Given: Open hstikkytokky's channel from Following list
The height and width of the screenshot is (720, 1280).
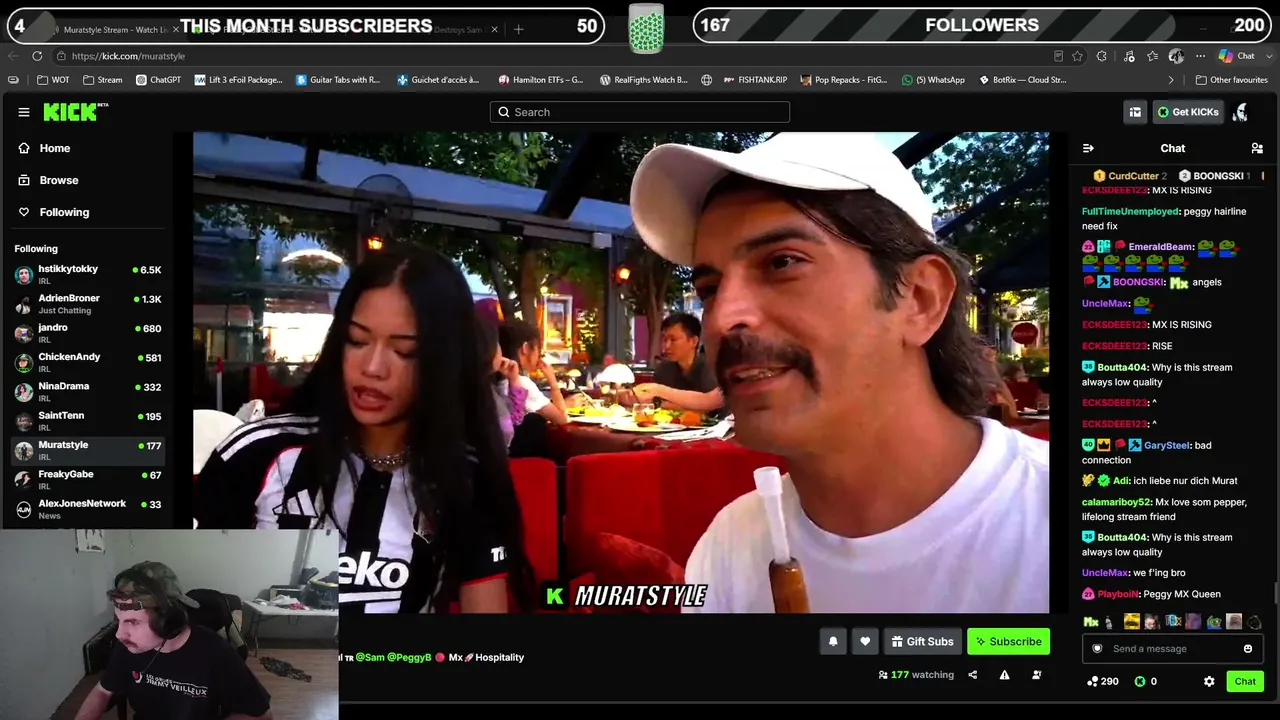Looking at the screenshot, I should tap(89, 275).
